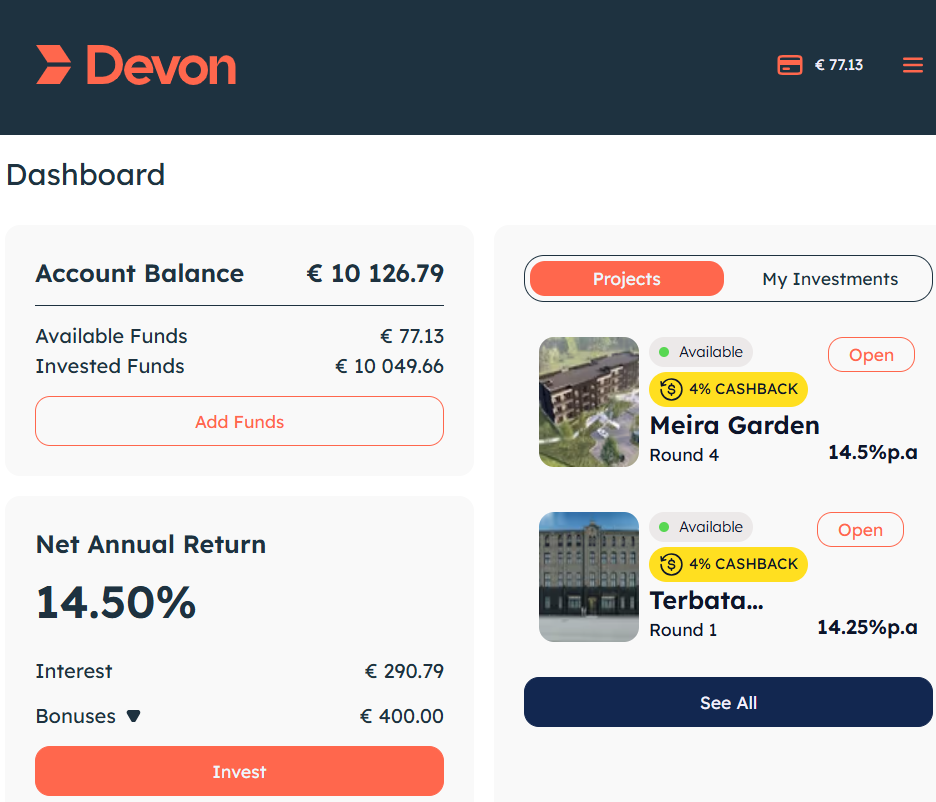Screen dimensions: 936x802
Task: Switch to the My Investments tab
Action: click(830, 279)
